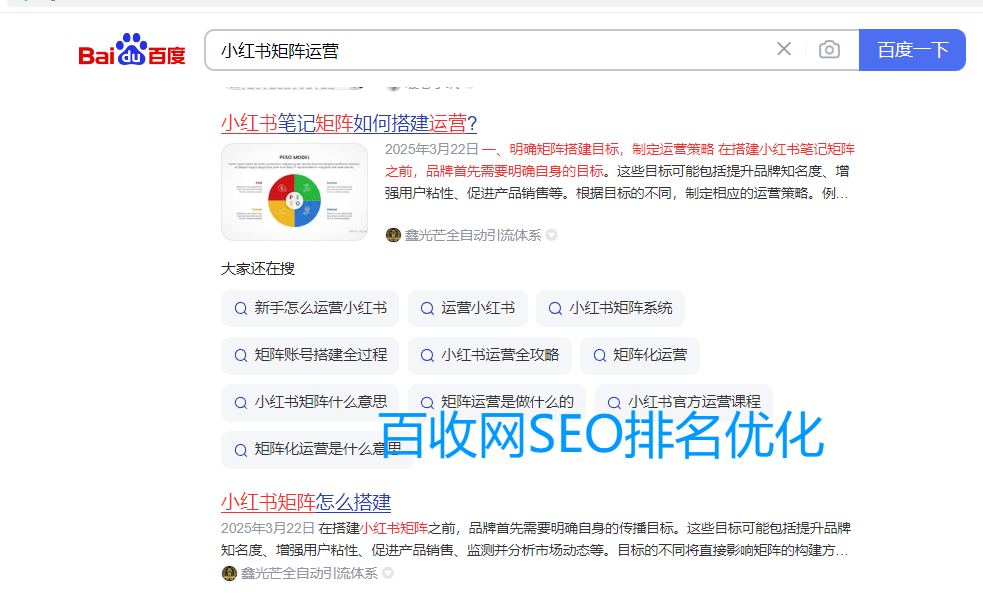The width and height of the screenshot is (983, 600).
Task: Search suggestion 矩阵化运营是什么意思
Action: pyautogui.click(x=317, y=449)
